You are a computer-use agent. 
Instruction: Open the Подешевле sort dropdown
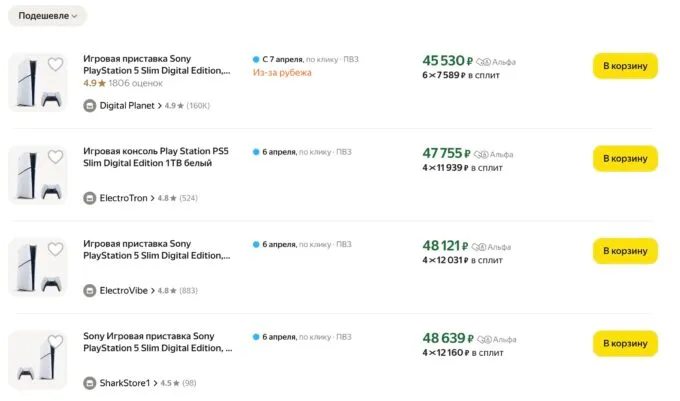(46, 16)
